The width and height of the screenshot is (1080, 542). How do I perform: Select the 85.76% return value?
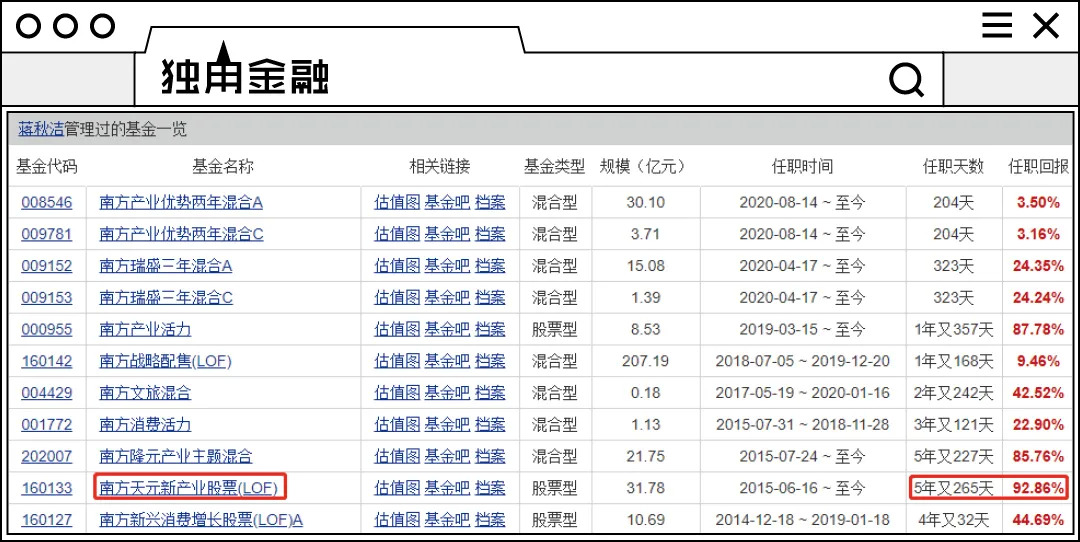(1039, 457)
